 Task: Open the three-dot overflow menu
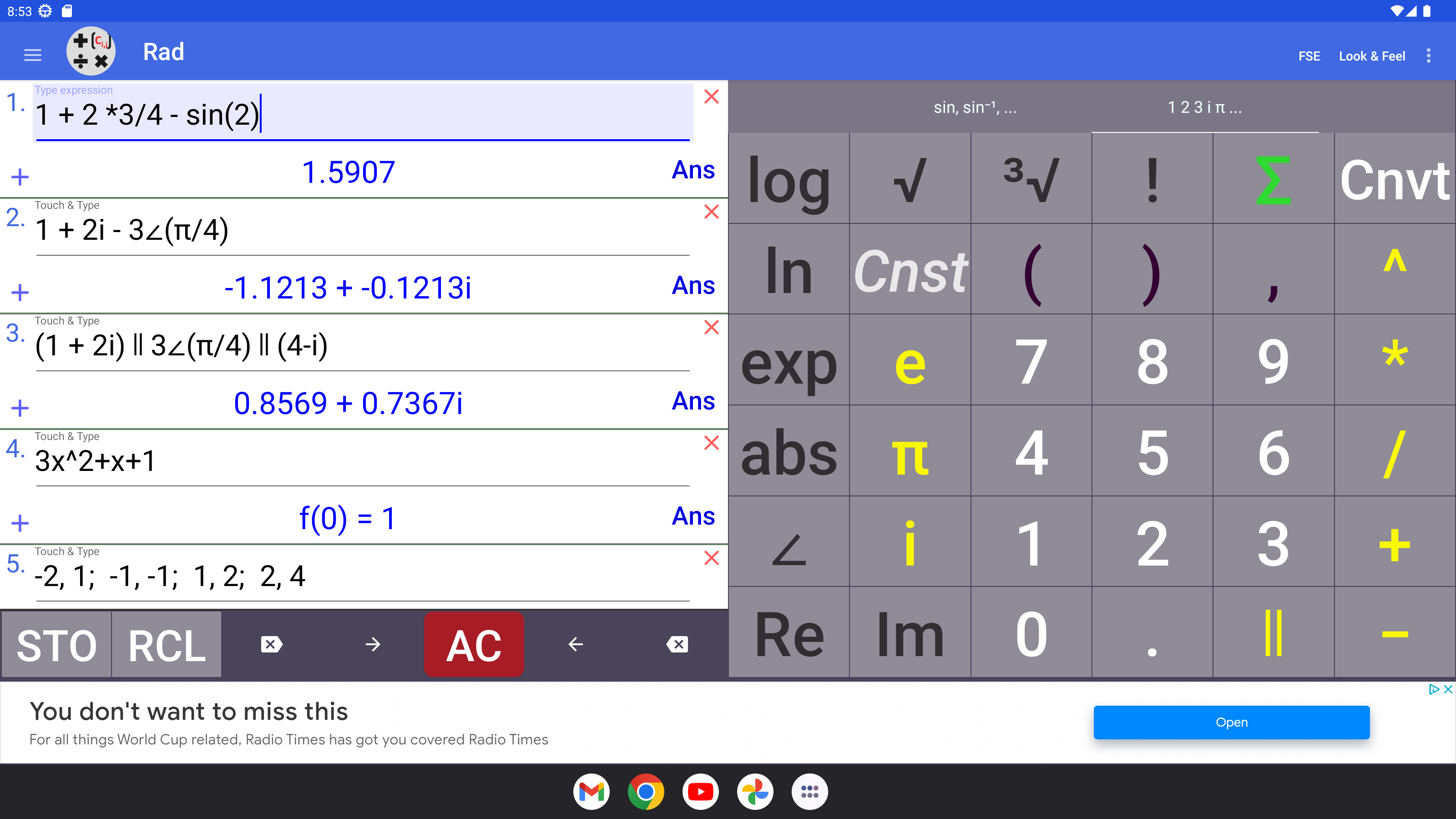(1428, 56)
